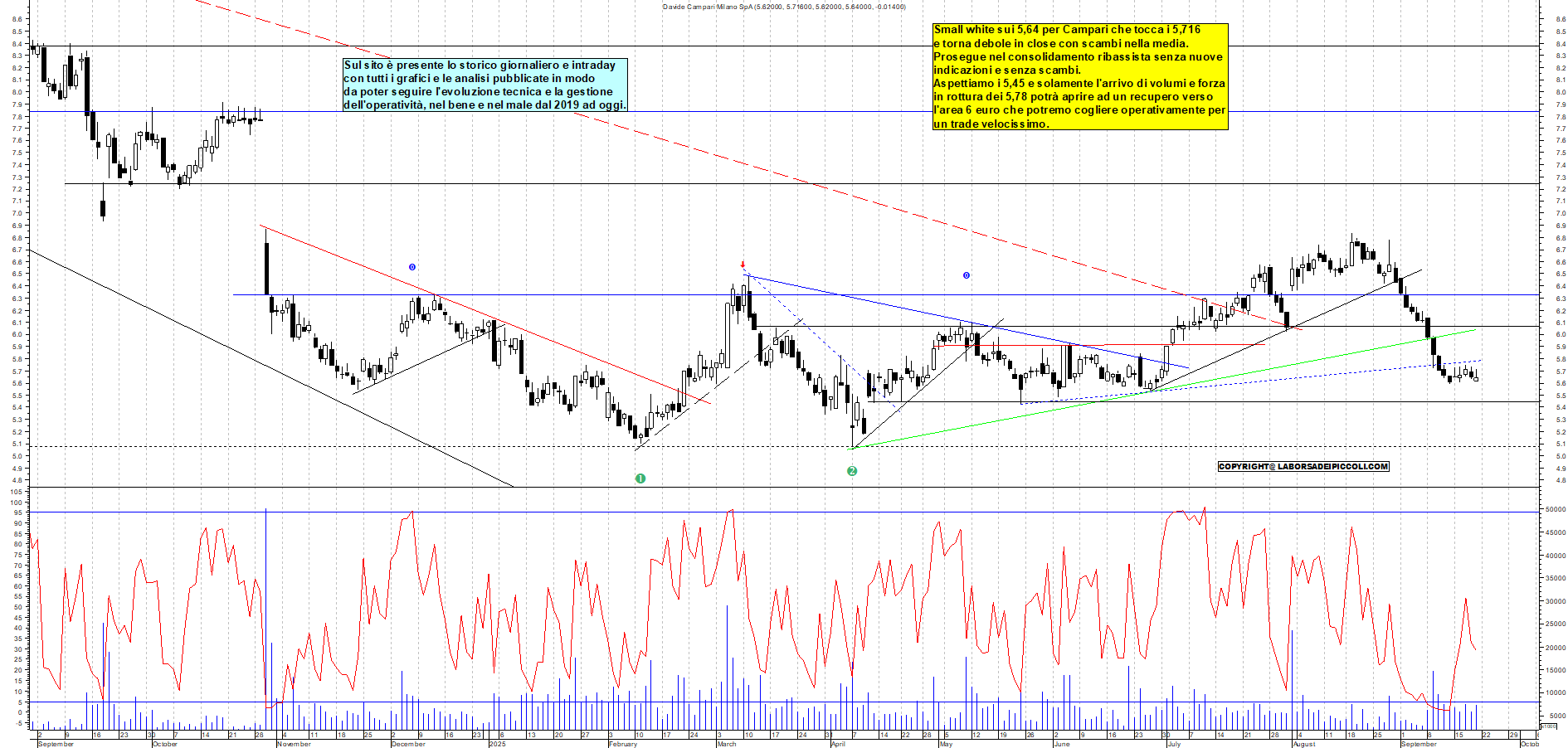Click the '15000' volume axis value
The height and width of the screenshot is (748, 1568).
click(1555, 669)
